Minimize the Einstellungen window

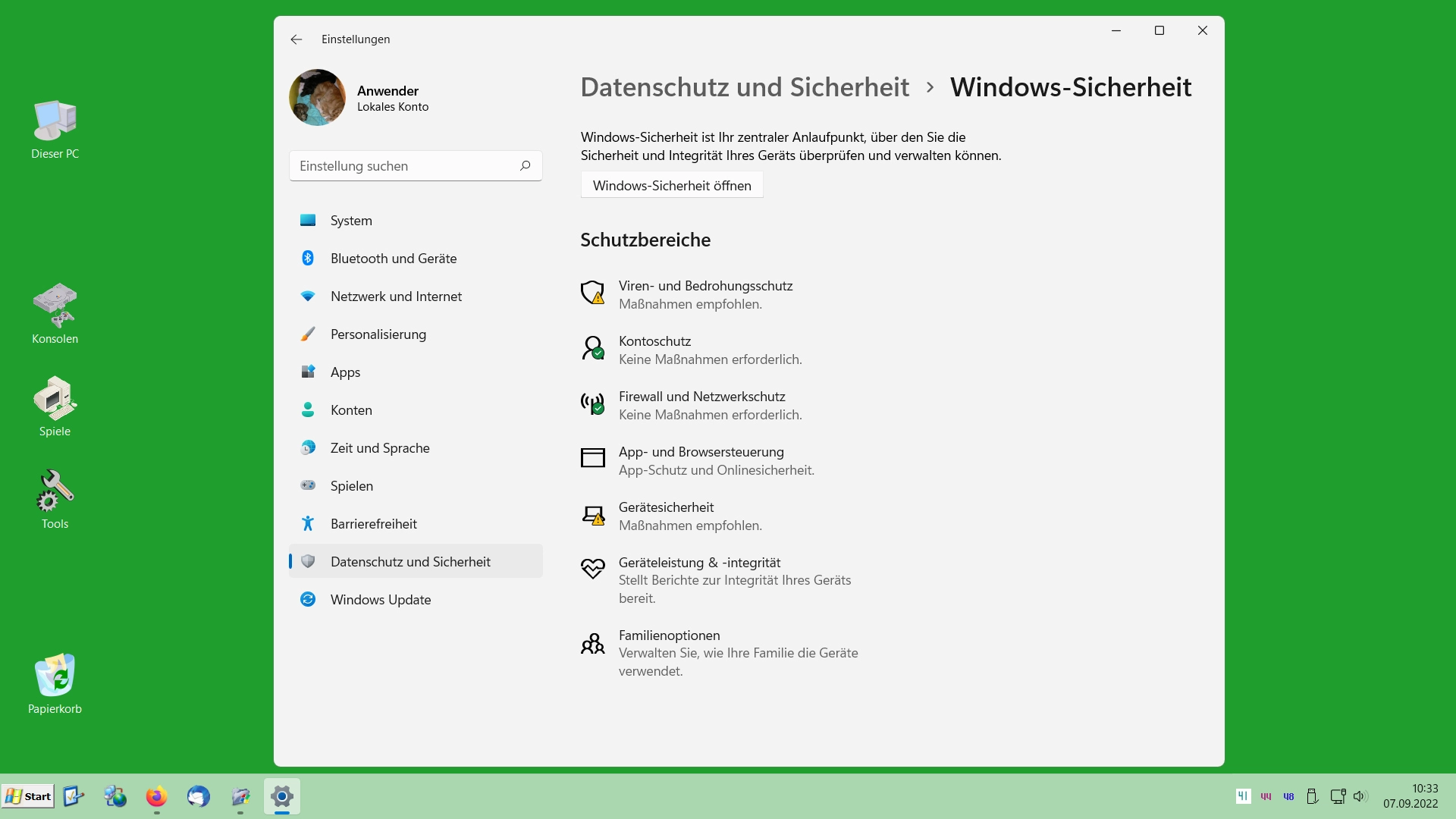(x=1116, y=30)
